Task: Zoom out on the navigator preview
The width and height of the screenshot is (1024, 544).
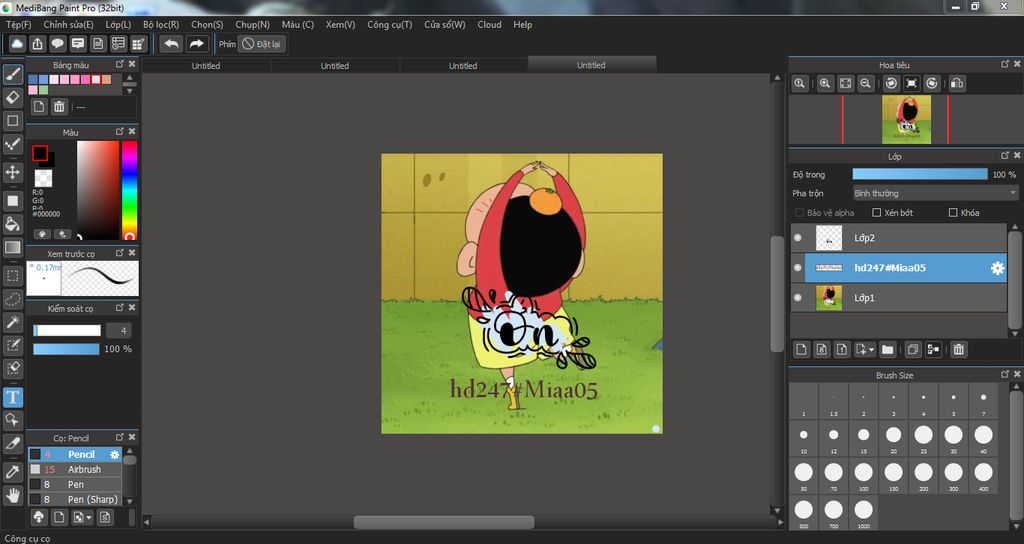Action: click(x=865, y=84)
